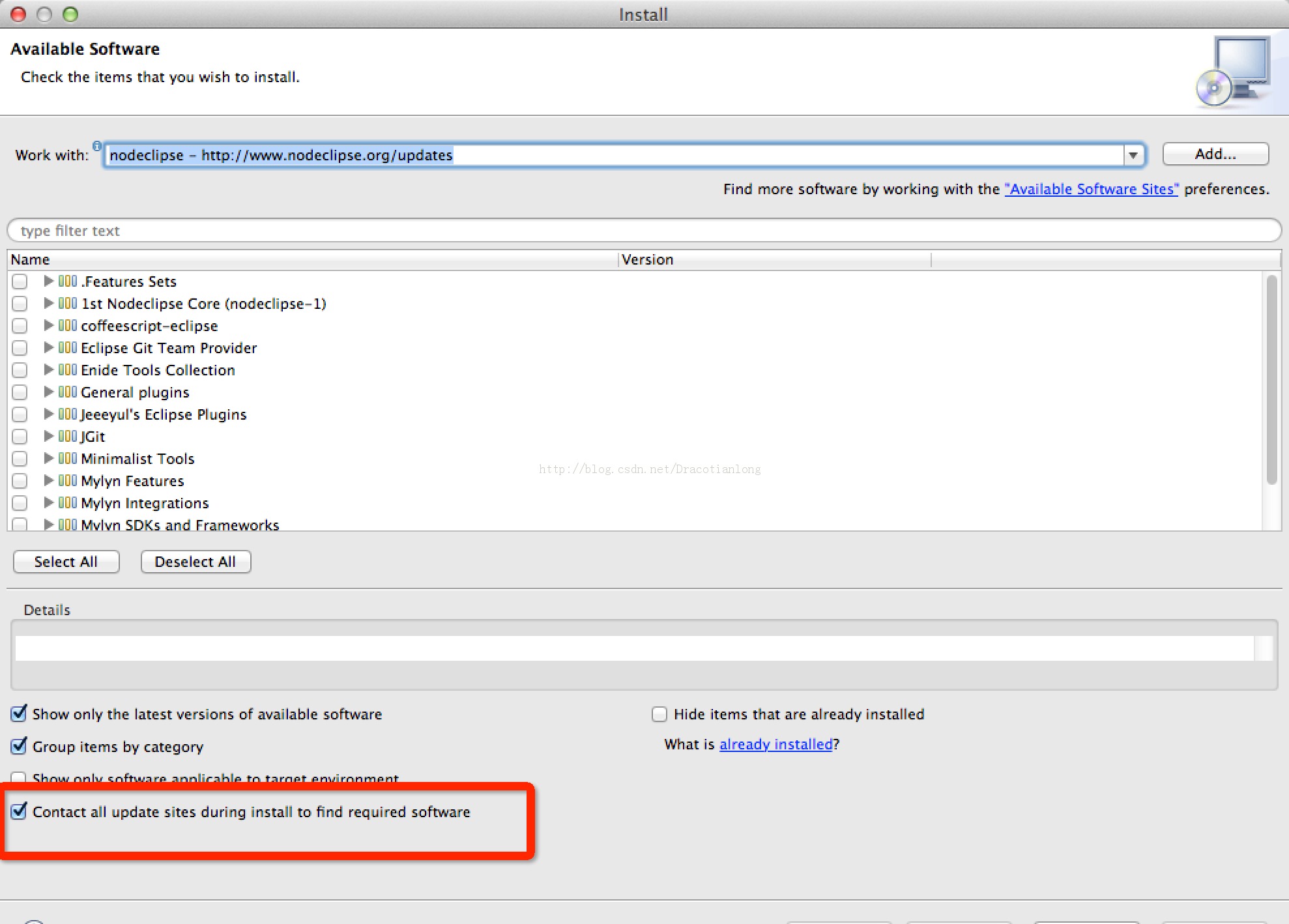The width and height of the screenshot is (1289, 924).
Task: Click the coffeescript-eclipse category icon
Action: (68, 325)
